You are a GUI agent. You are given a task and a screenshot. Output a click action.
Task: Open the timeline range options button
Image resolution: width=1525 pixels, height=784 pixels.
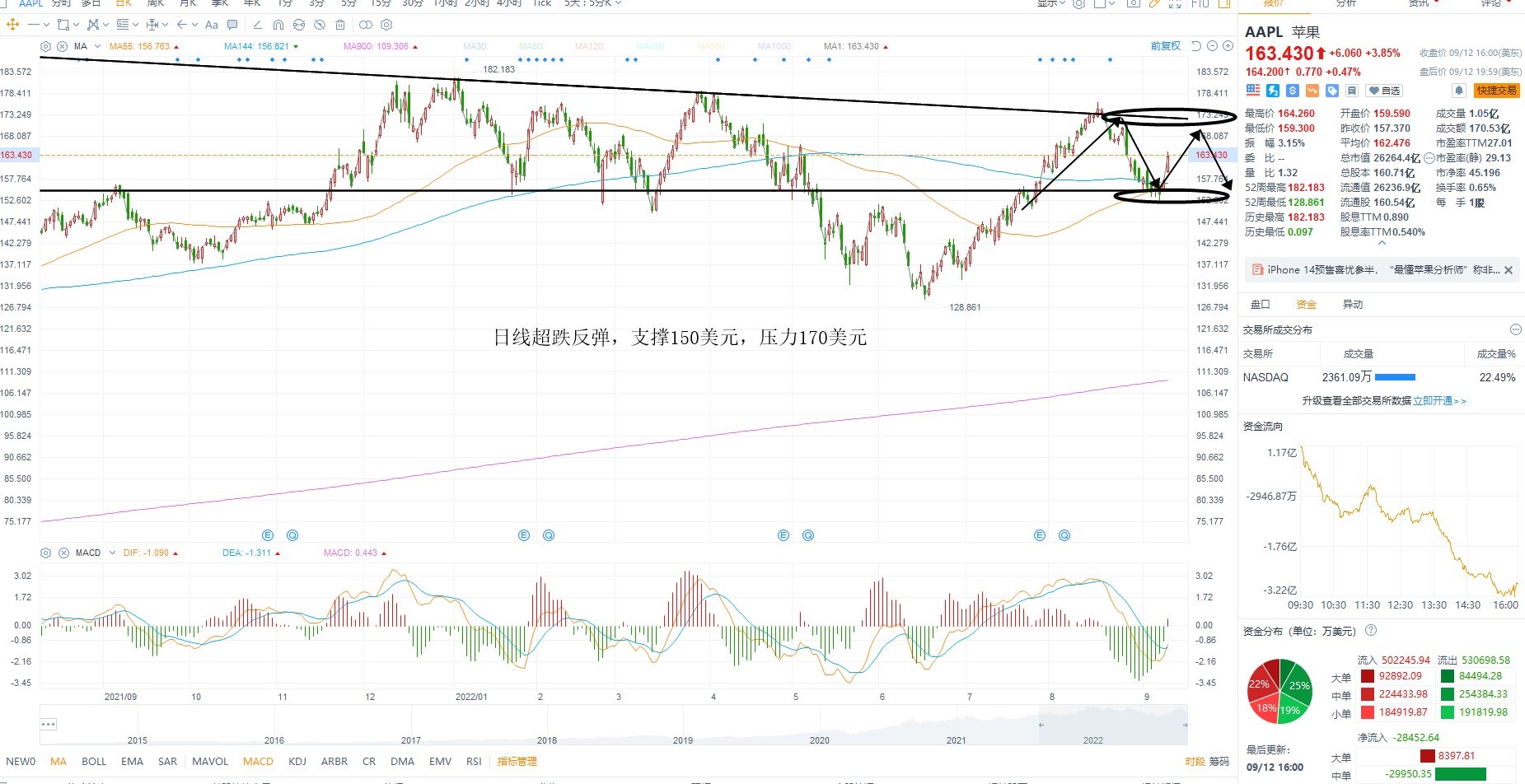(x=49, y=725)
